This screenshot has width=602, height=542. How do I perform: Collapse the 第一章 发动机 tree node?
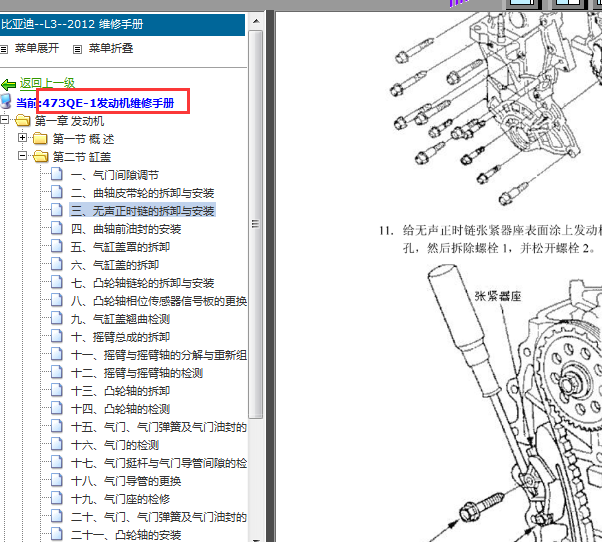click(6, 121)
